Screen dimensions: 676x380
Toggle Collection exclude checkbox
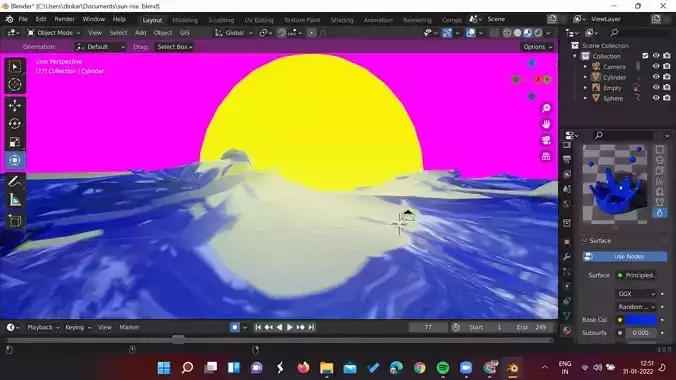(x=645, y=56)
